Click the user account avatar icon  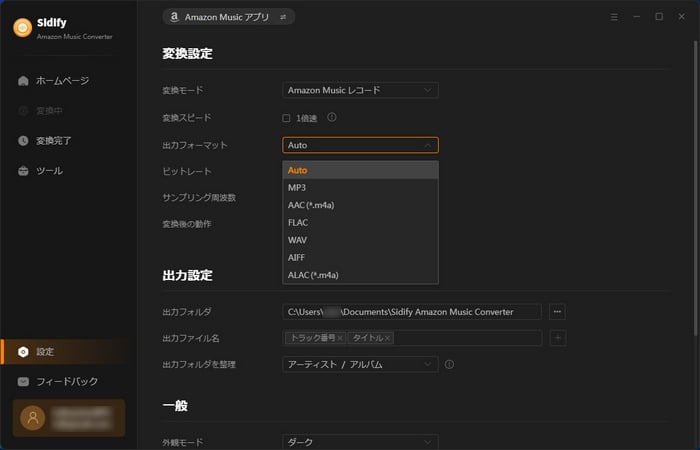(x=33, y=418)
